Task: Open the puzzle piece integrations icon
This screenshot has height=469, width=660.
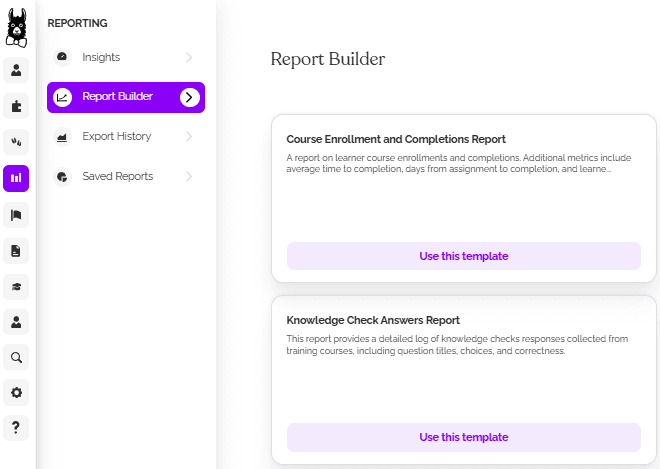Action: coord(16,106)
